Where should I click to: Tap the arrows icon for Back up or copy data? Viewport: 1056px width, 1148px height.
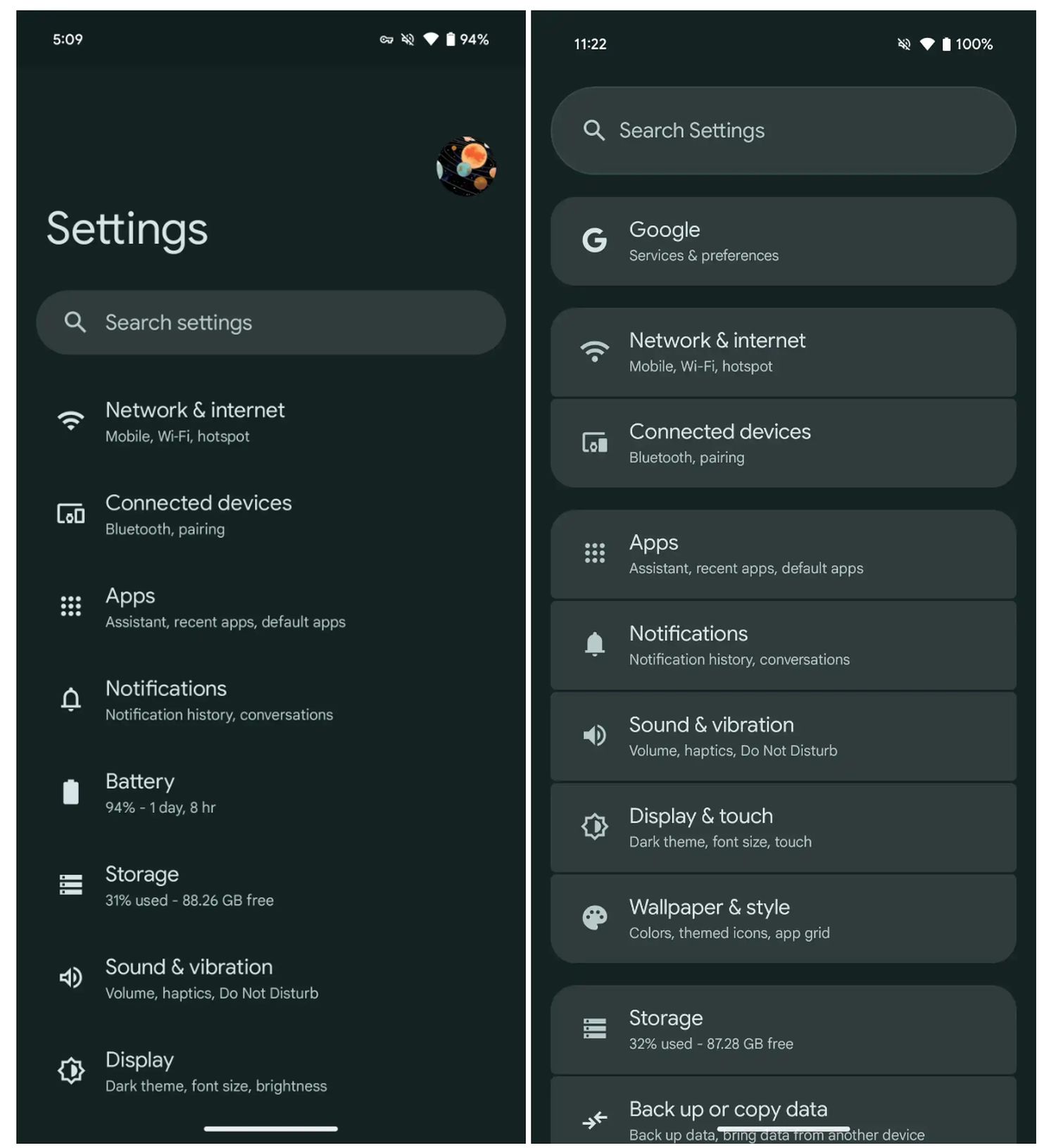click(x=595, y=1119)
